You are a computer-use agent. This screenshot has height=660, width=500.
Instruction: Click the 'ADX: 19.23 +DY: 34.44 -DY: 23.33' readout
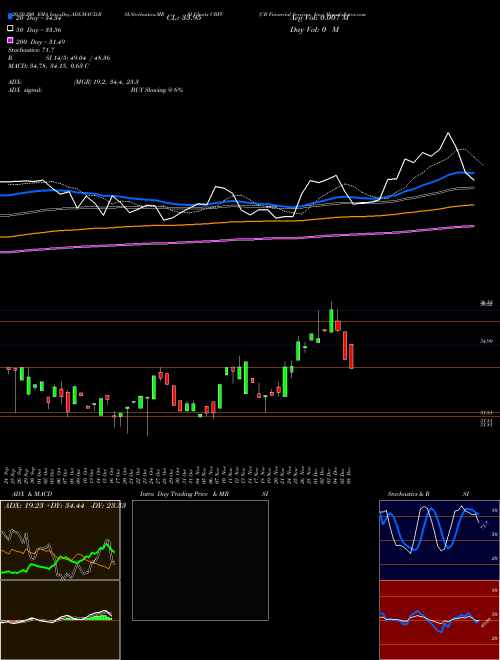(x=65, y=506)
